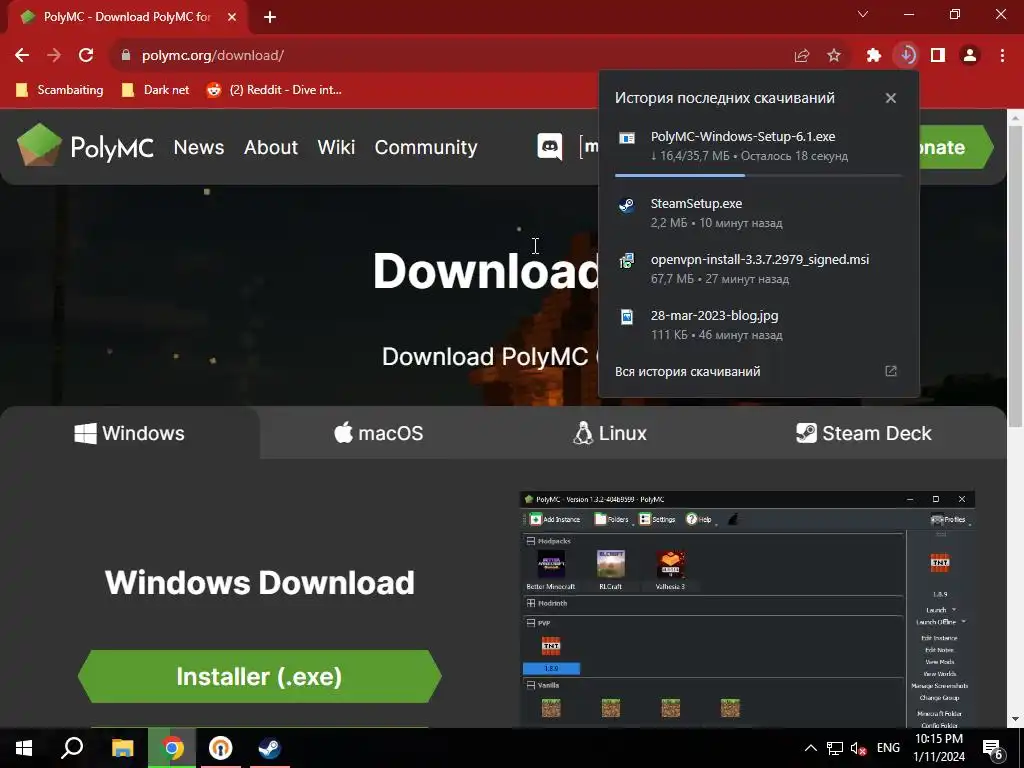Open Windows taskbar search

click(x=72, y=748)
